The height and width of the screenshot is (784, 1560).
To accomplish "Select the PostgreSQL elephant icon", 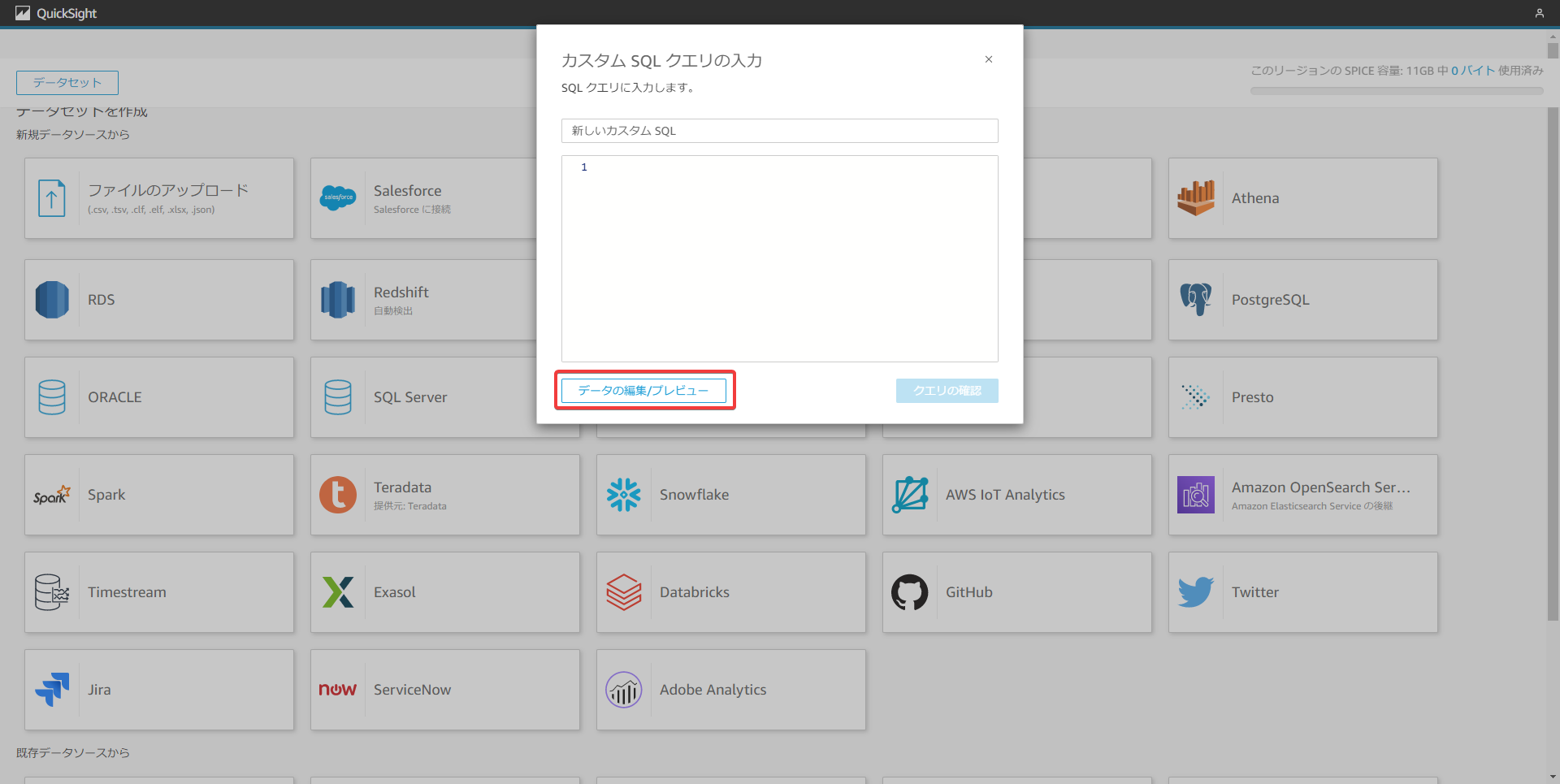I will (1196, 300).
